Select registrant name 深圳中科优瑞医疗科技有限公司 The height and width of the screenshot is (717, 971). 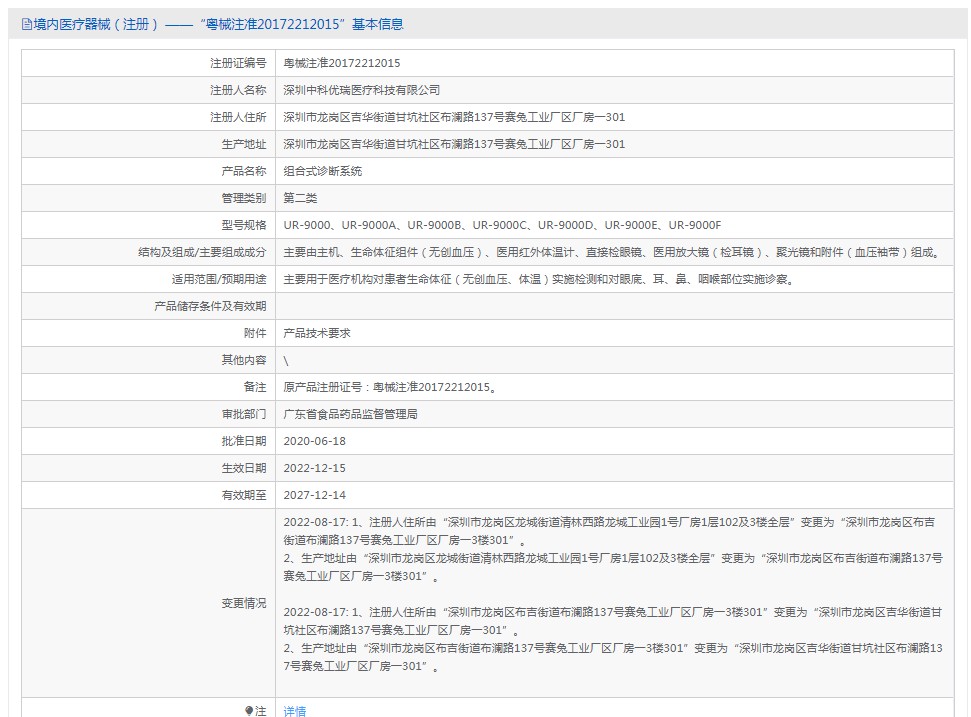(362, 90)
